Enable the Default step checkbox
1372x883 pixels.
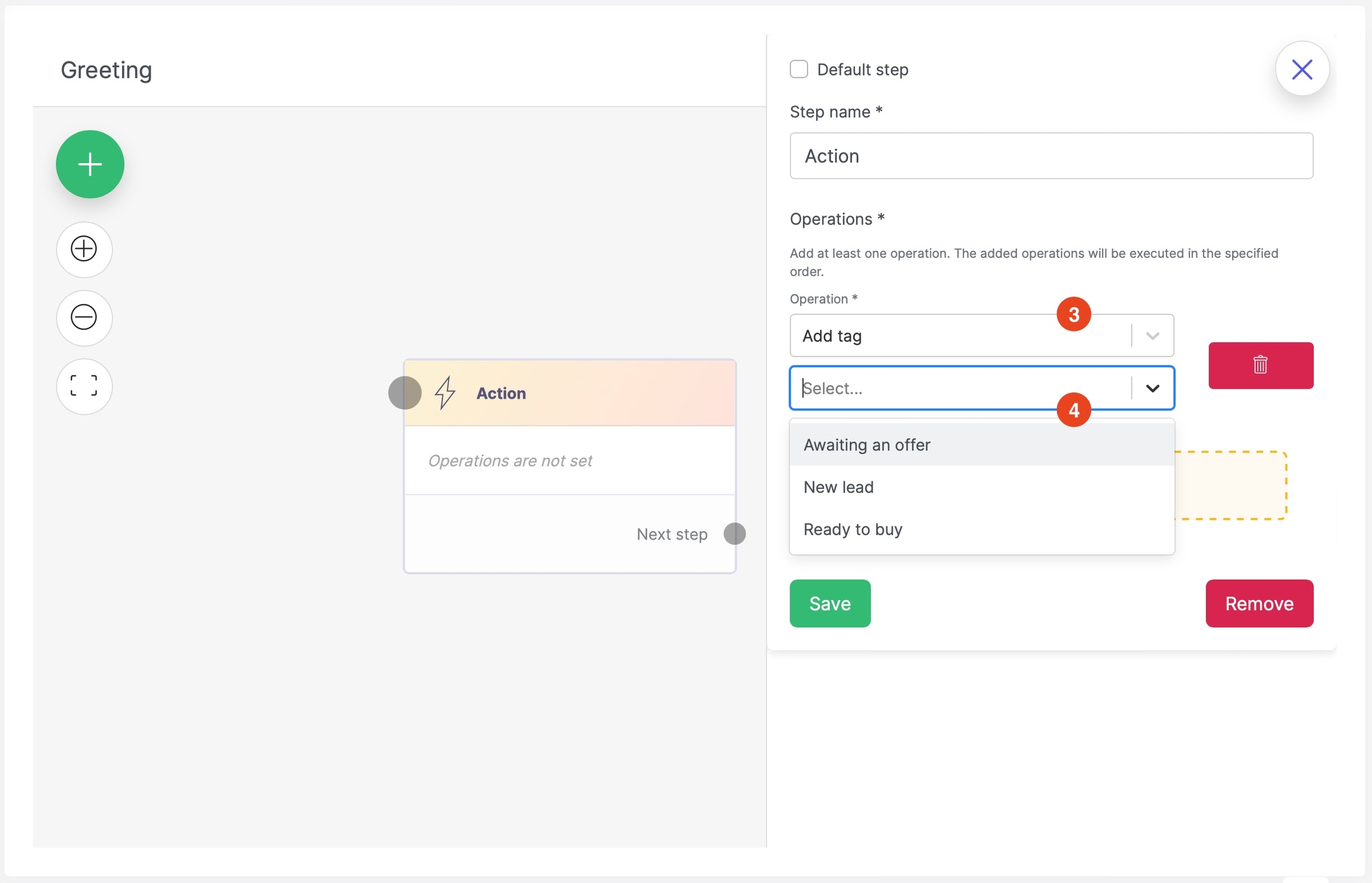click(799, 69)
